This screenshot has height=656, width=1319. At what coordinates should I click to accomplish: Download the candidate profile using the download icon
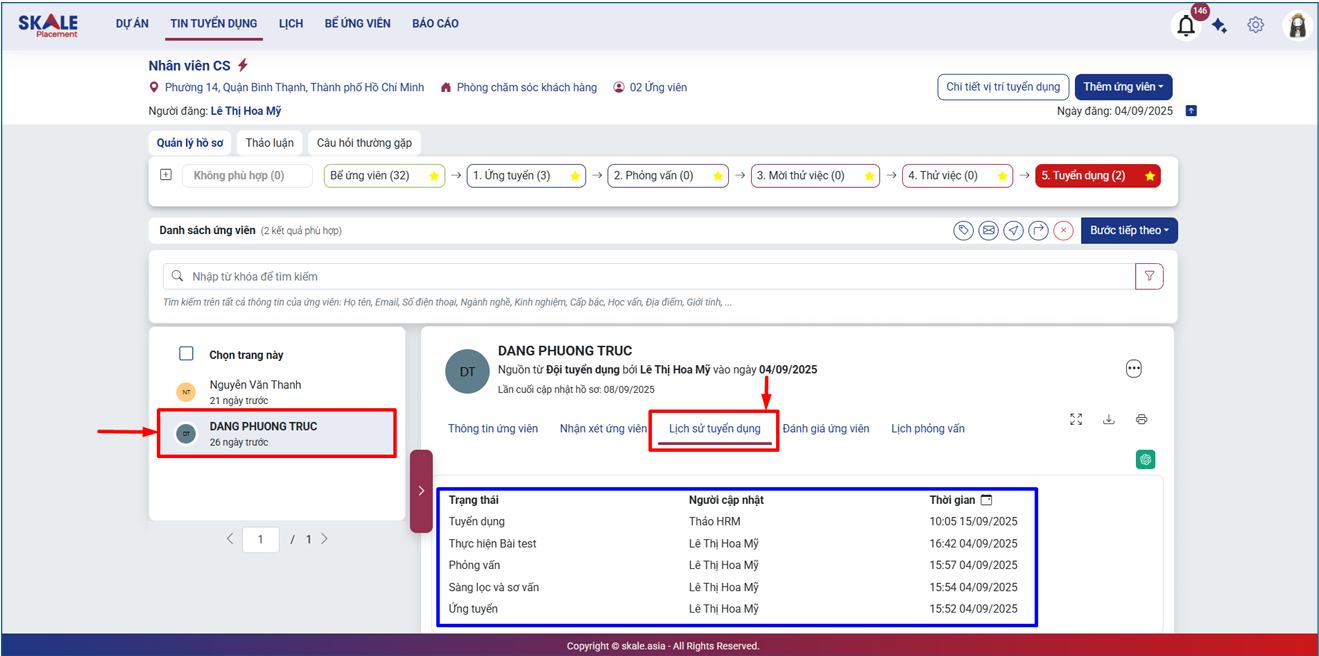pyautogui.click(x=1108, y=419)
